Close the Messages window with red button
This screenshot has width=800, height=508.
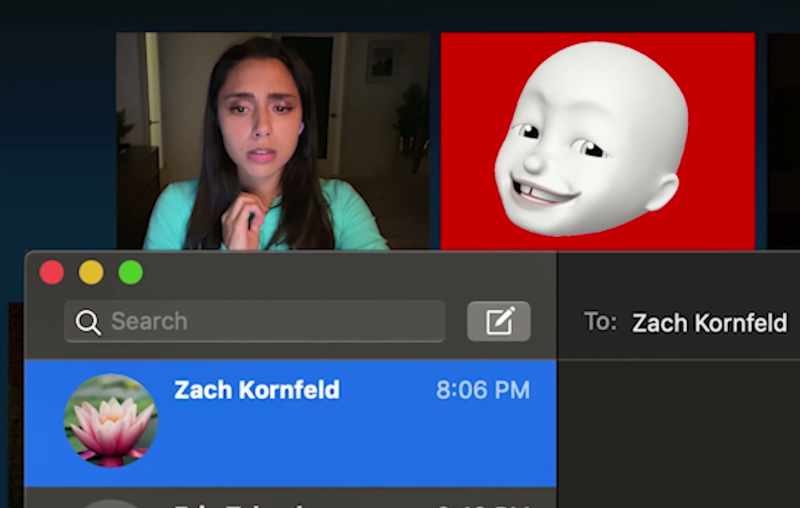click(52, 272)
